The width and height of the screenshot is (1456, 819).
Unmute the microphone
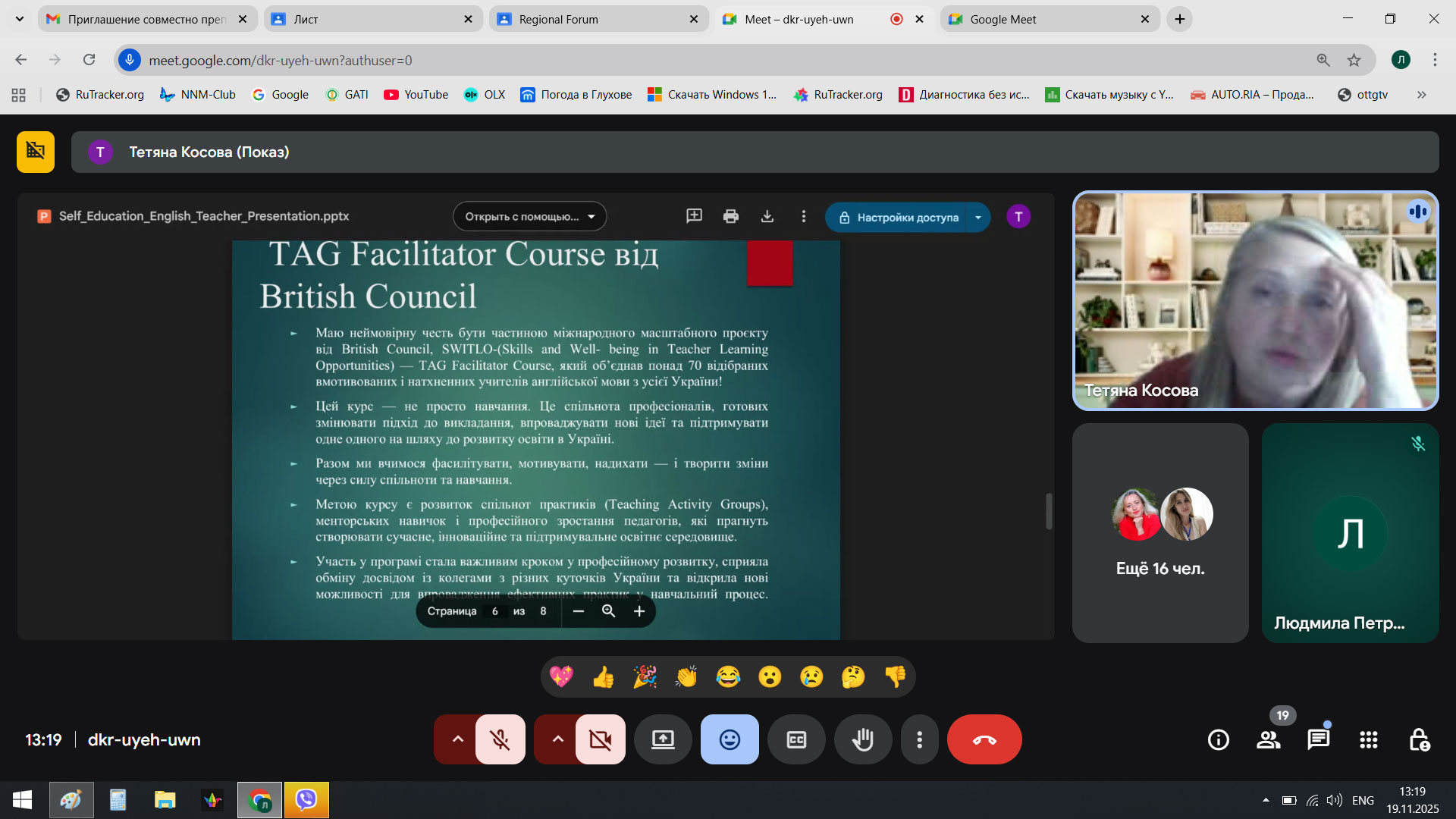[x=500, y=739]
